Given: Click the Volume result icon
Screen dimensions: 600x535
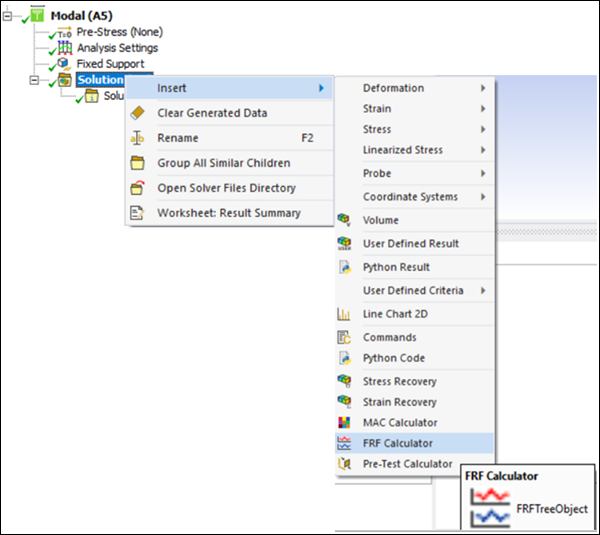Looking at the screenshot, I should 344,220.
